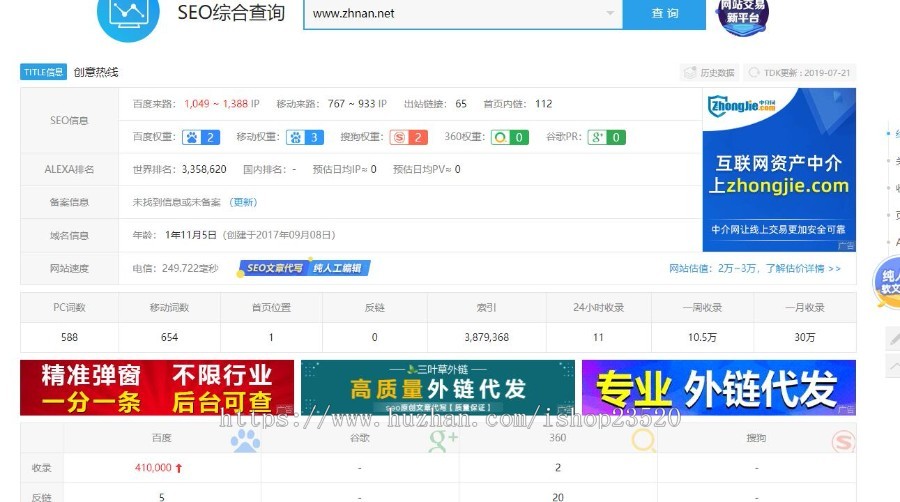Open the 网站交易新平台 badge
This screenshot has width=900, height=502.
(743, 16)
